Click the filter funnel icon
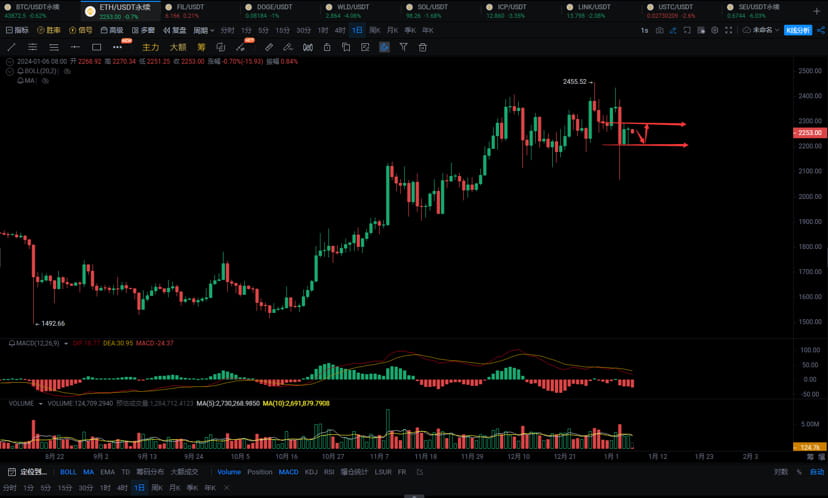 point(403,48)
